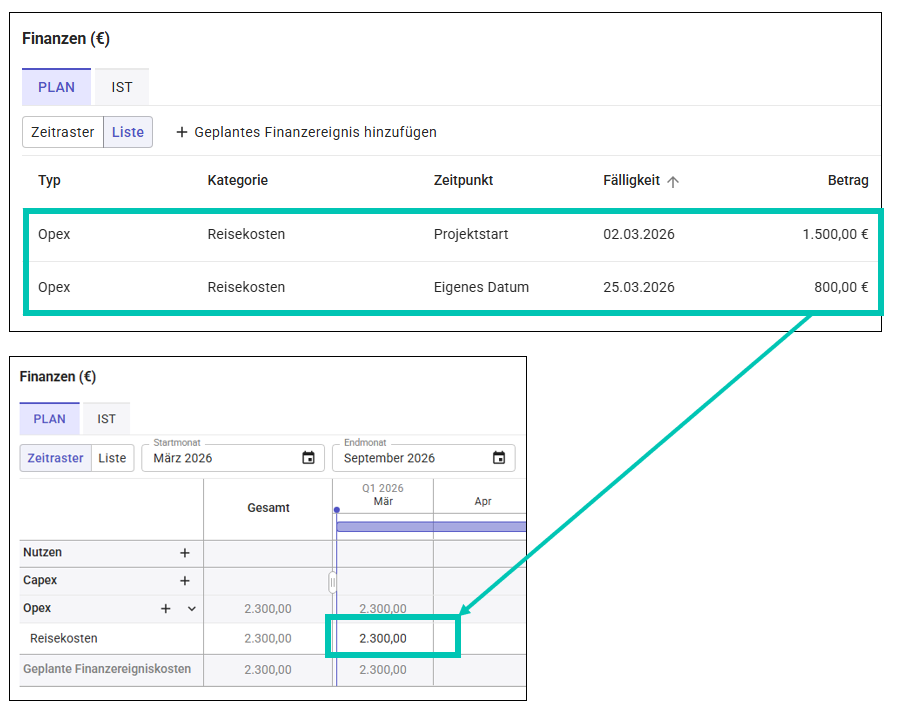Collapse the Opex row using its chevron
The image size is (898, 709).
[x=192, y=609]
